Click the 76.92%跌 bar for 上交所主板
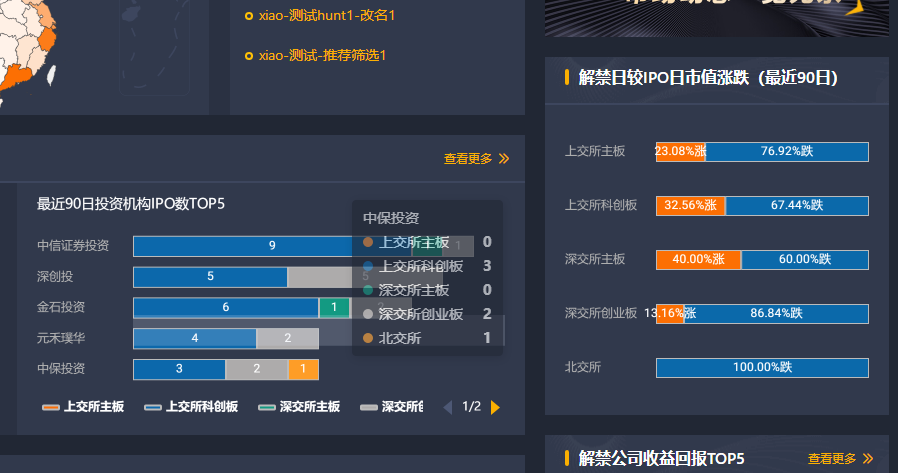 click(x=787, y=152)
